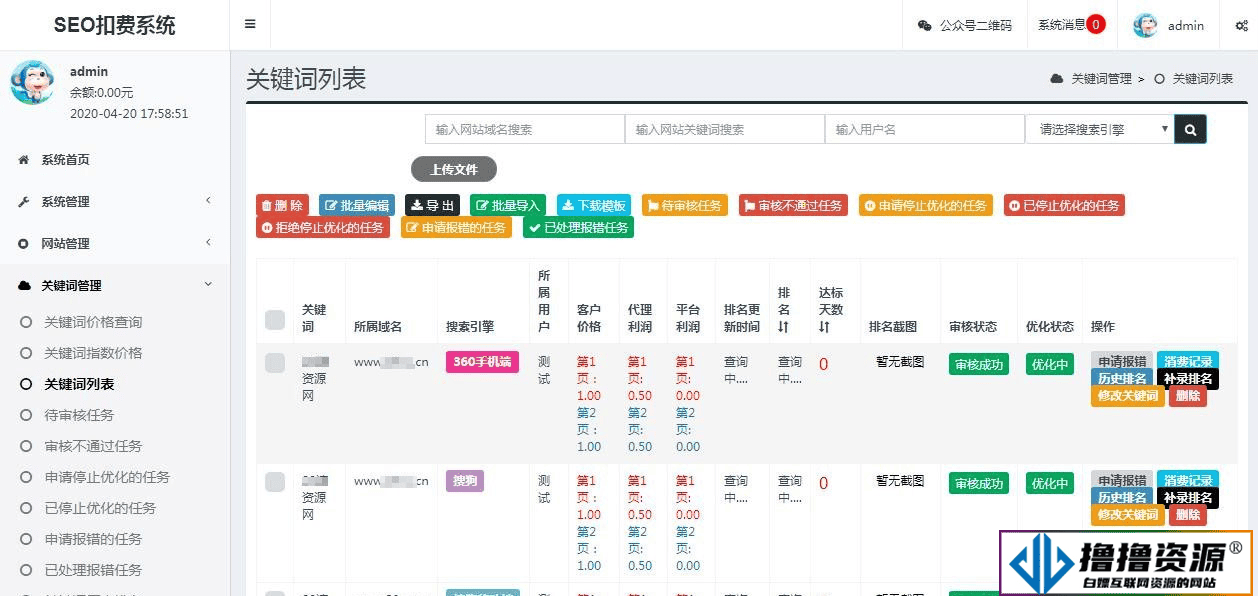Click 申请报错 in the 360手机端 row
1258x596 pixels.
click(x=1122, y=361)
